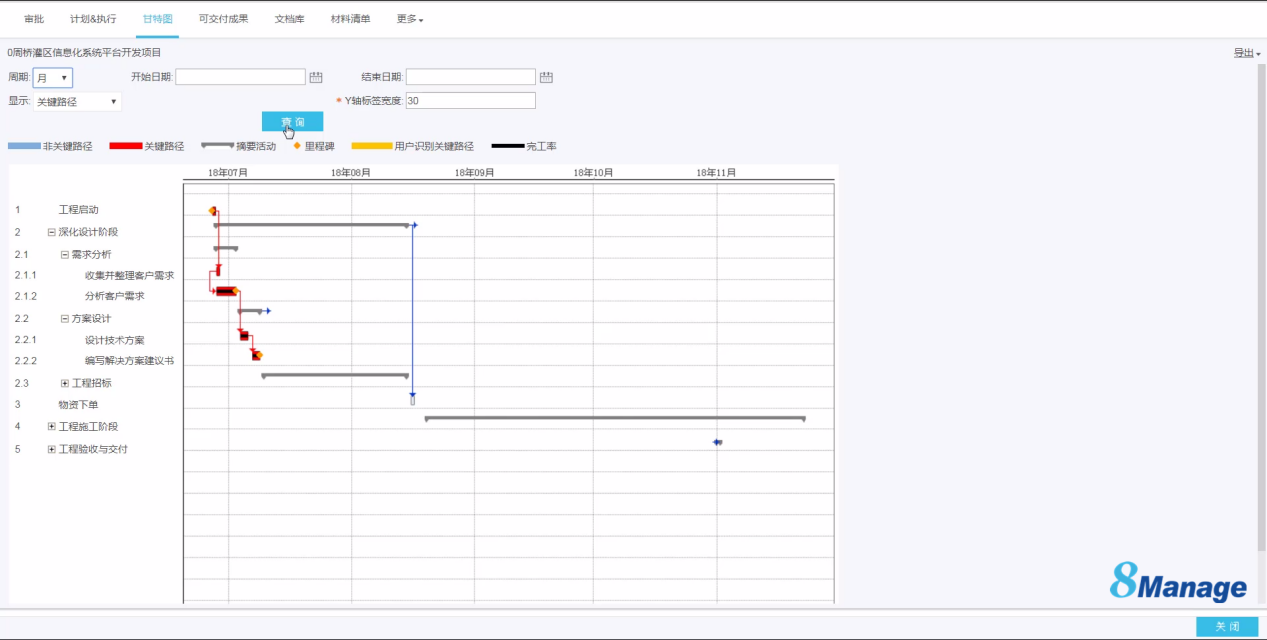This screenshot has height=640, width=1267.
Task: Switch to the 计划&执行 tab
Action: 93,19
